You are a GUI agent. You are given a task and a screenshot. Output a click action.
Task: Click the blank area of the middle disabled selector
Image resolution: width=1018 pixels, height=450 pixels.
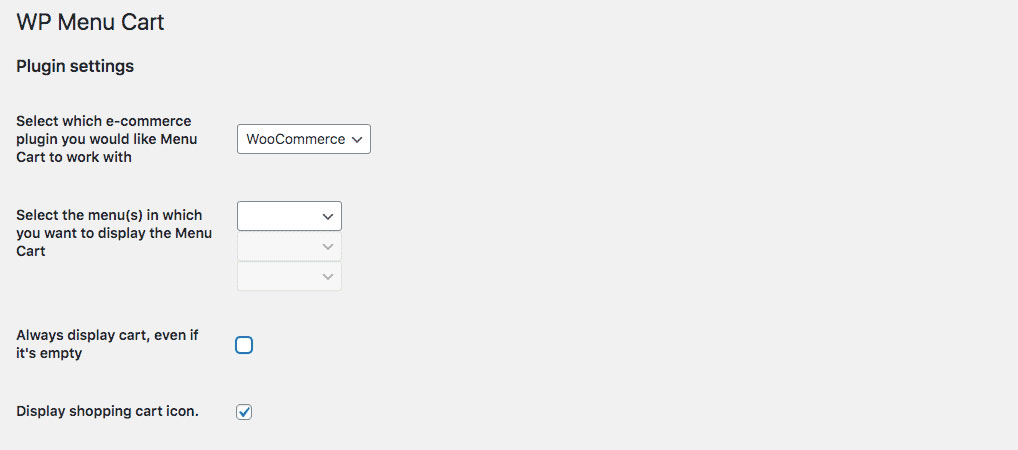pos(277,247)
